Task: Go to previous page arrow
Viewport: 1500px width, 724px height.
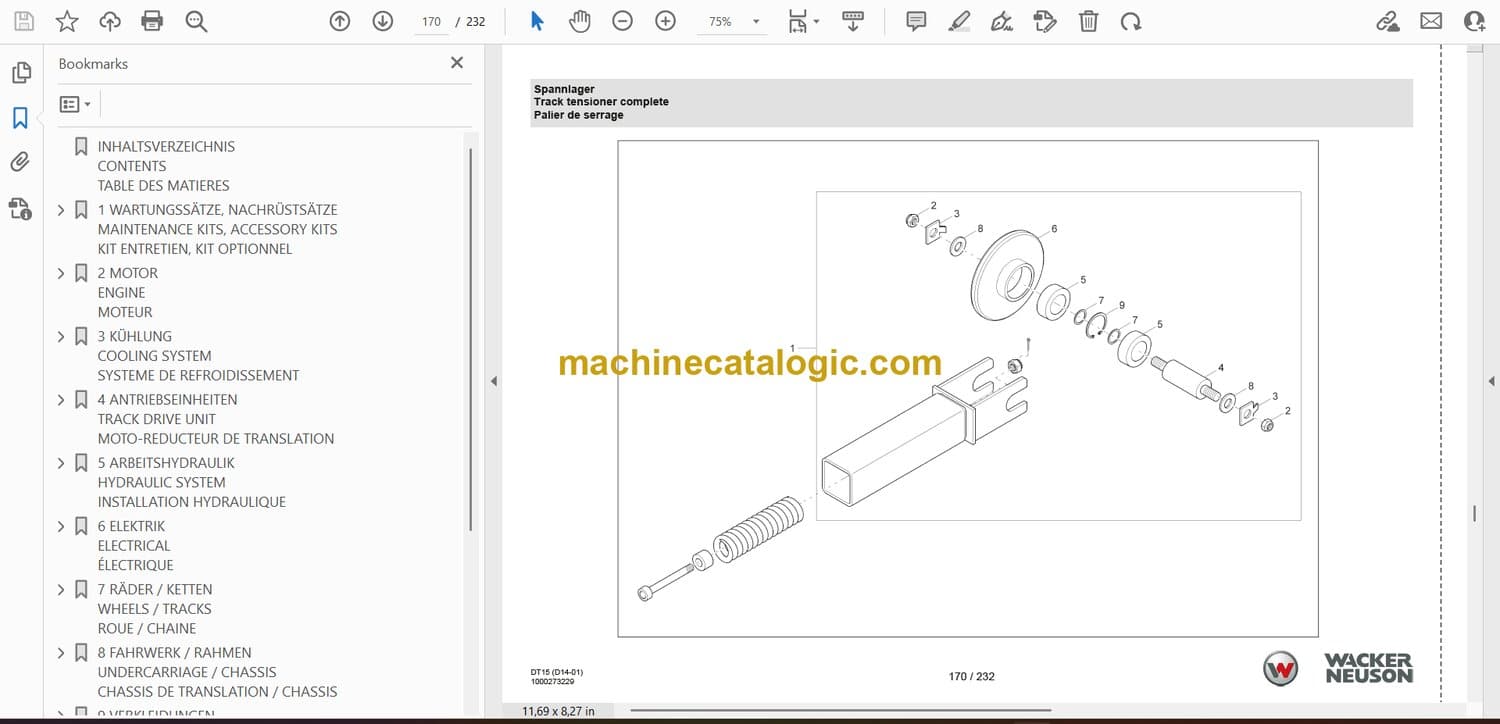Action: (x=340, y=21)
